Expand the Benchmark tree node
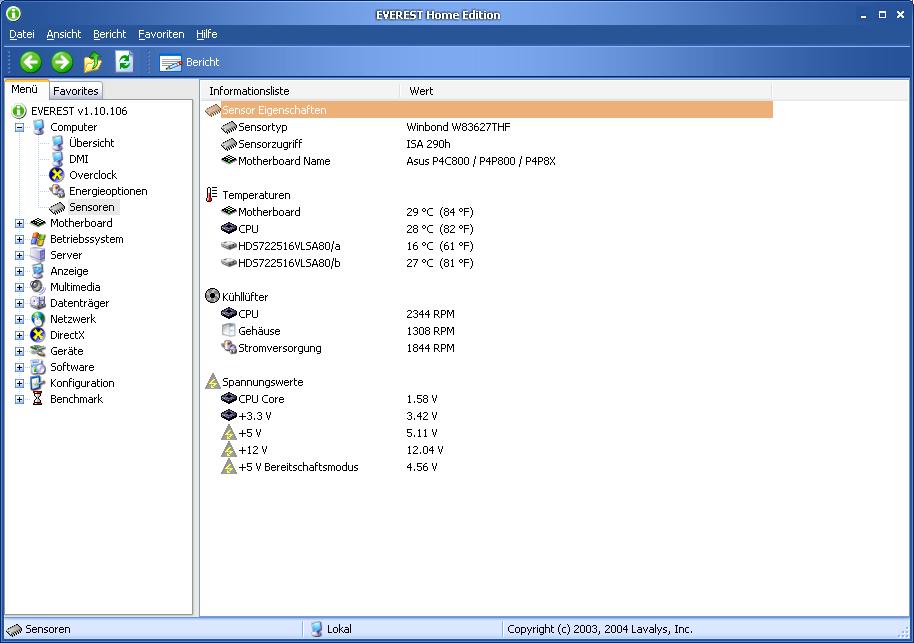914x643 pixels. [19, 400]
